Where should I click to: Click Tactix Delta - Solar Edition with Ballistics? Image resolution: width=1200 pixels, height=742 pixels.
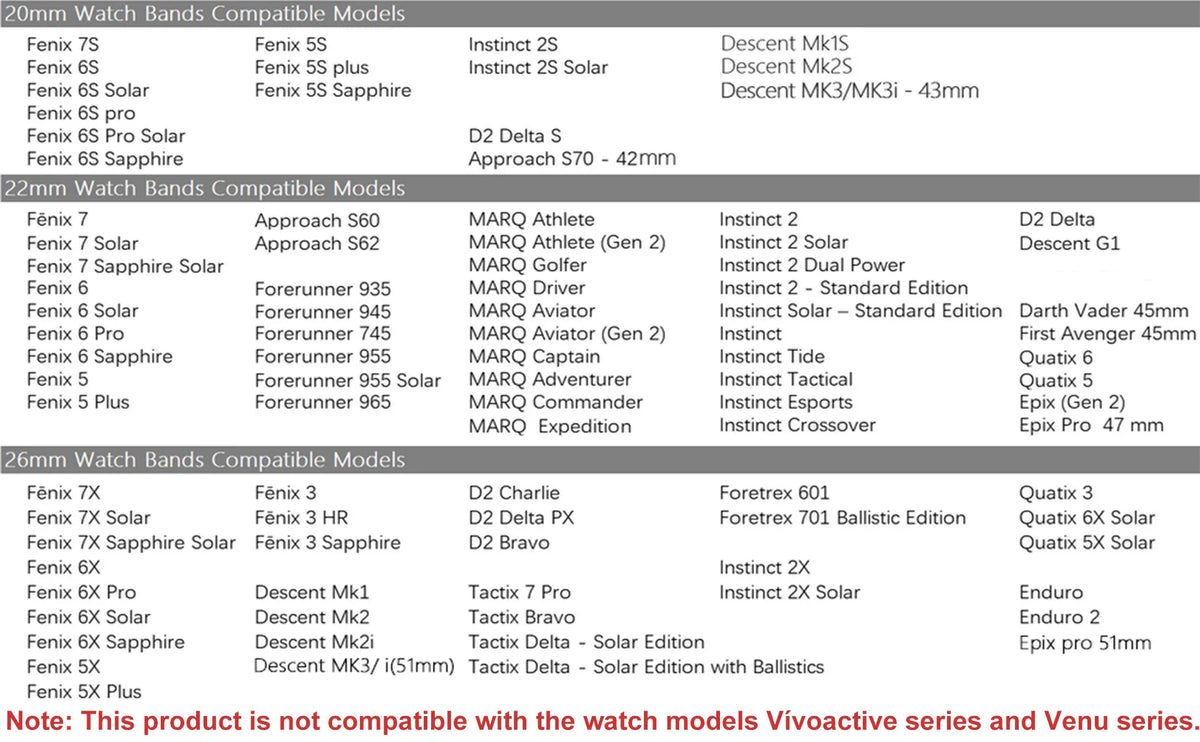[x=646, y=667]
